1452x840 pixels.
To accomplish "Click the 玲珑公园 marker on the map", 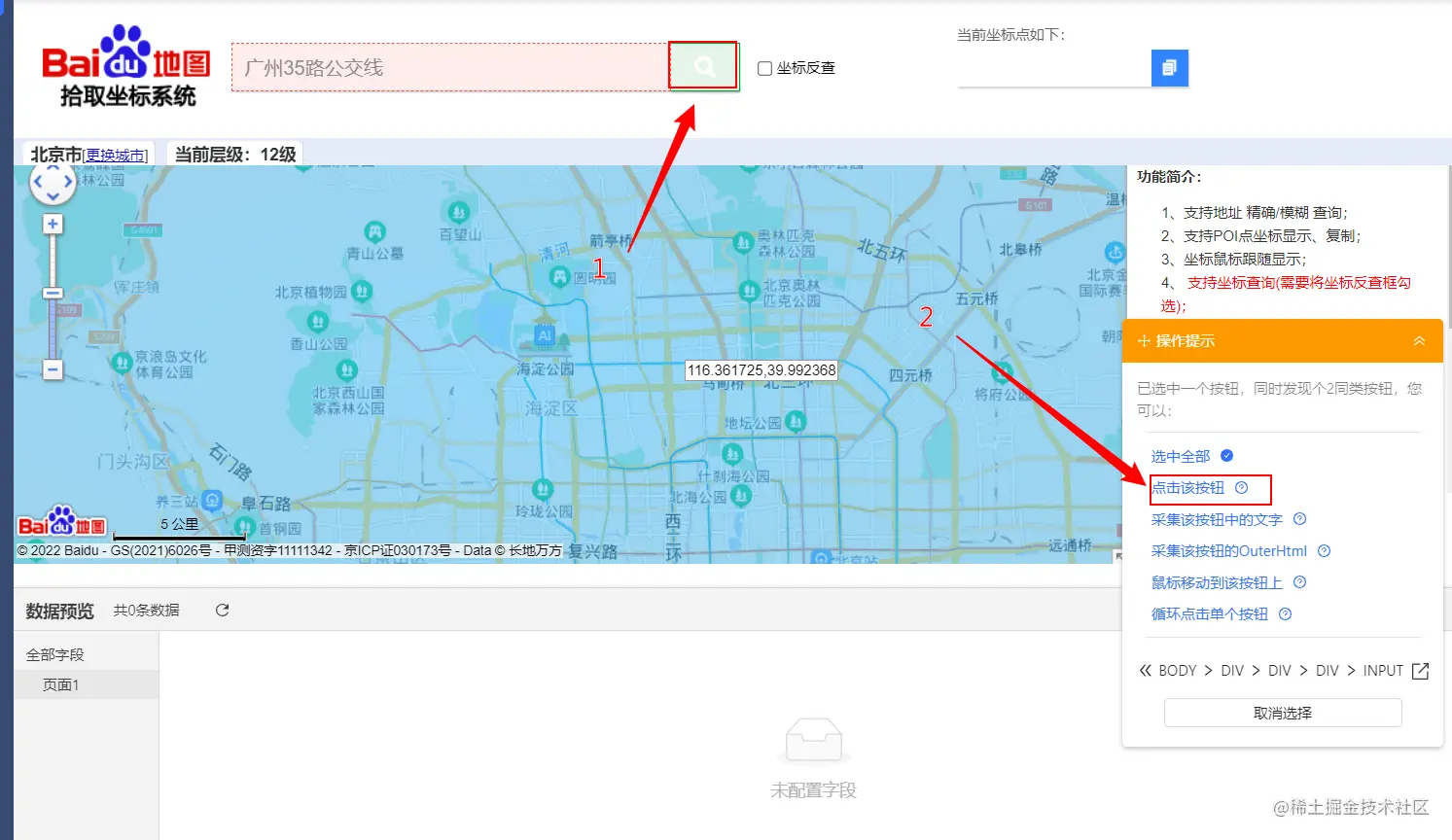I will [x=542, y=490].
